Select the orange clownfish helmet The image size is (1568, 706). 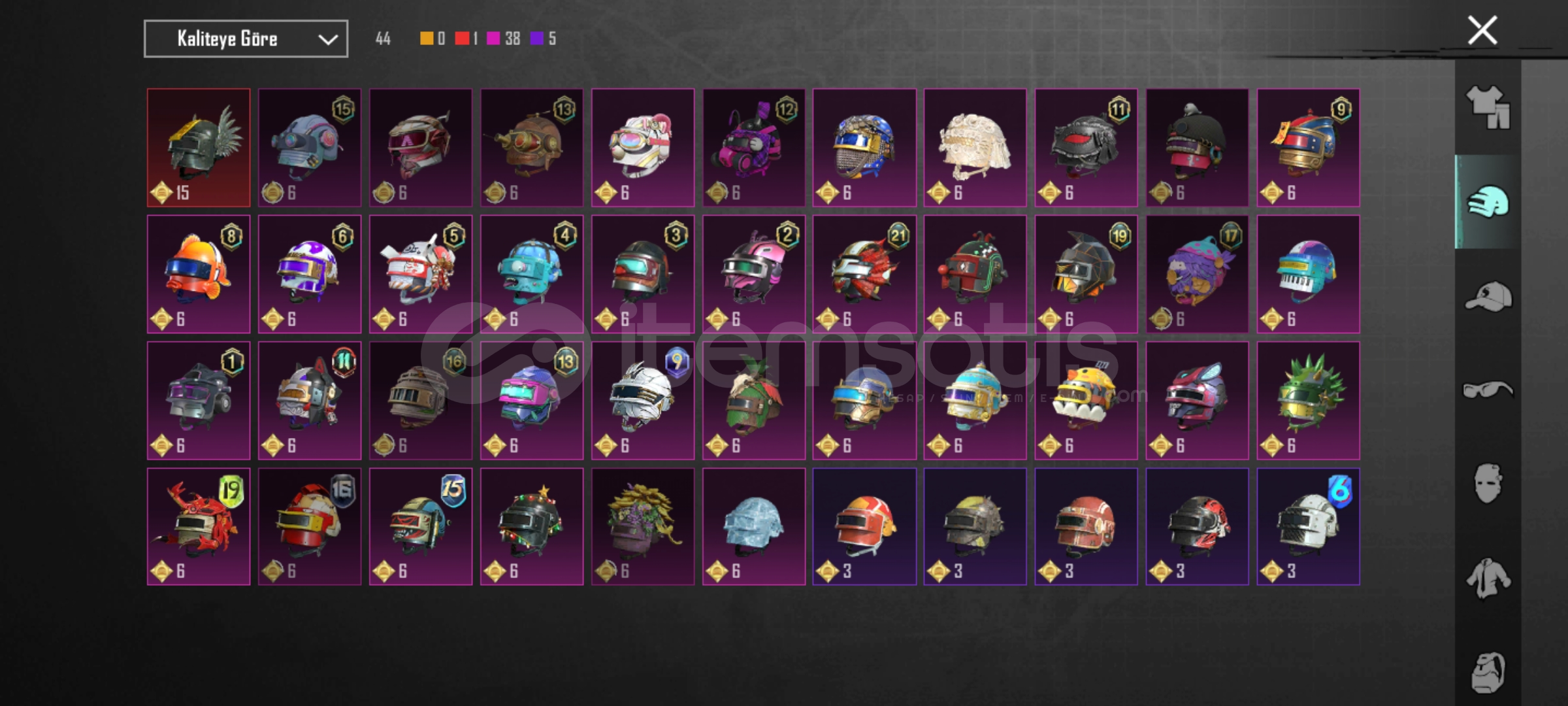(199, 274)
